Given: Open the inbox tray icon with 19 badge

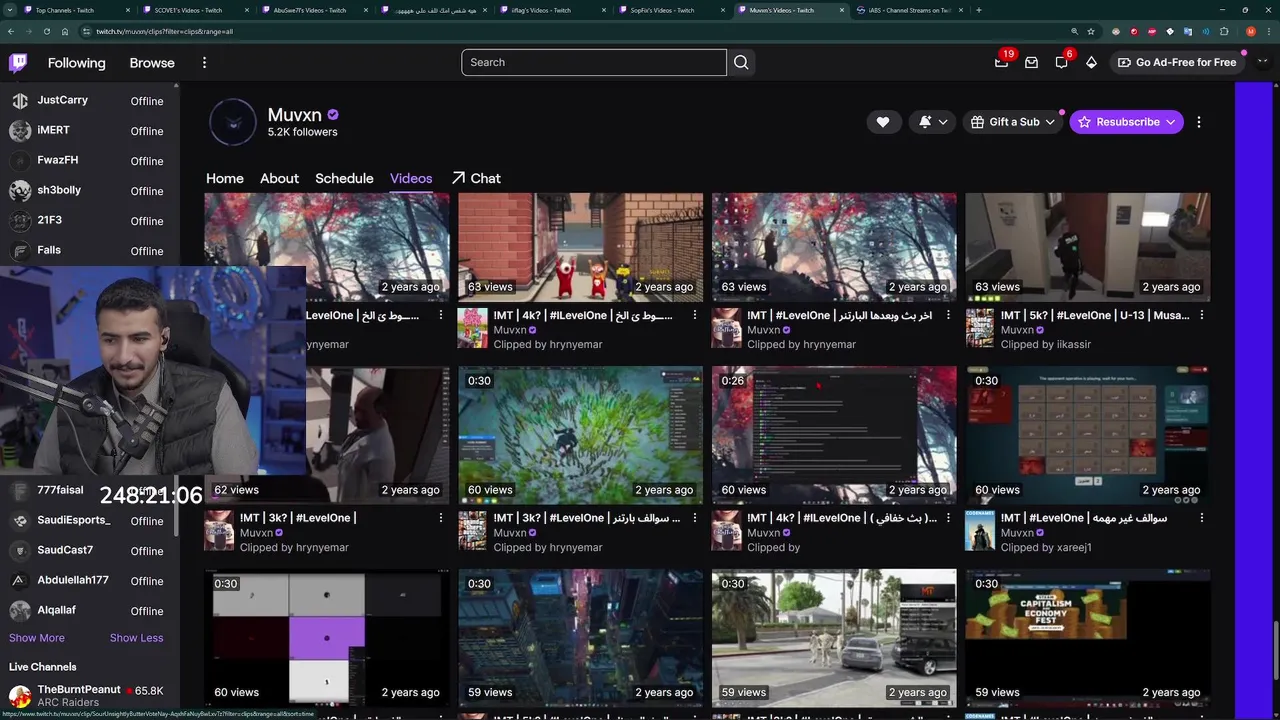Looking at the screenshot, I should (x=1001, y=62).
